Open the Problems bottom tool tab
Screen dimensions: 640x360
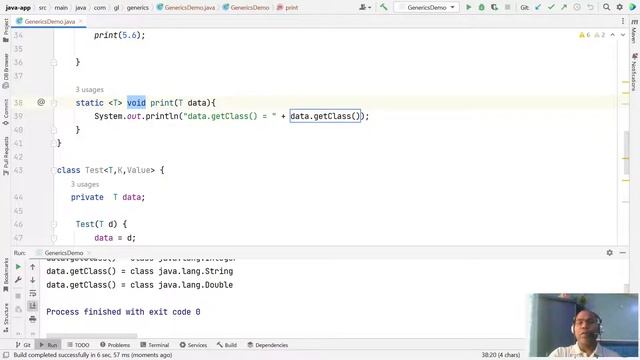point(115,345)
